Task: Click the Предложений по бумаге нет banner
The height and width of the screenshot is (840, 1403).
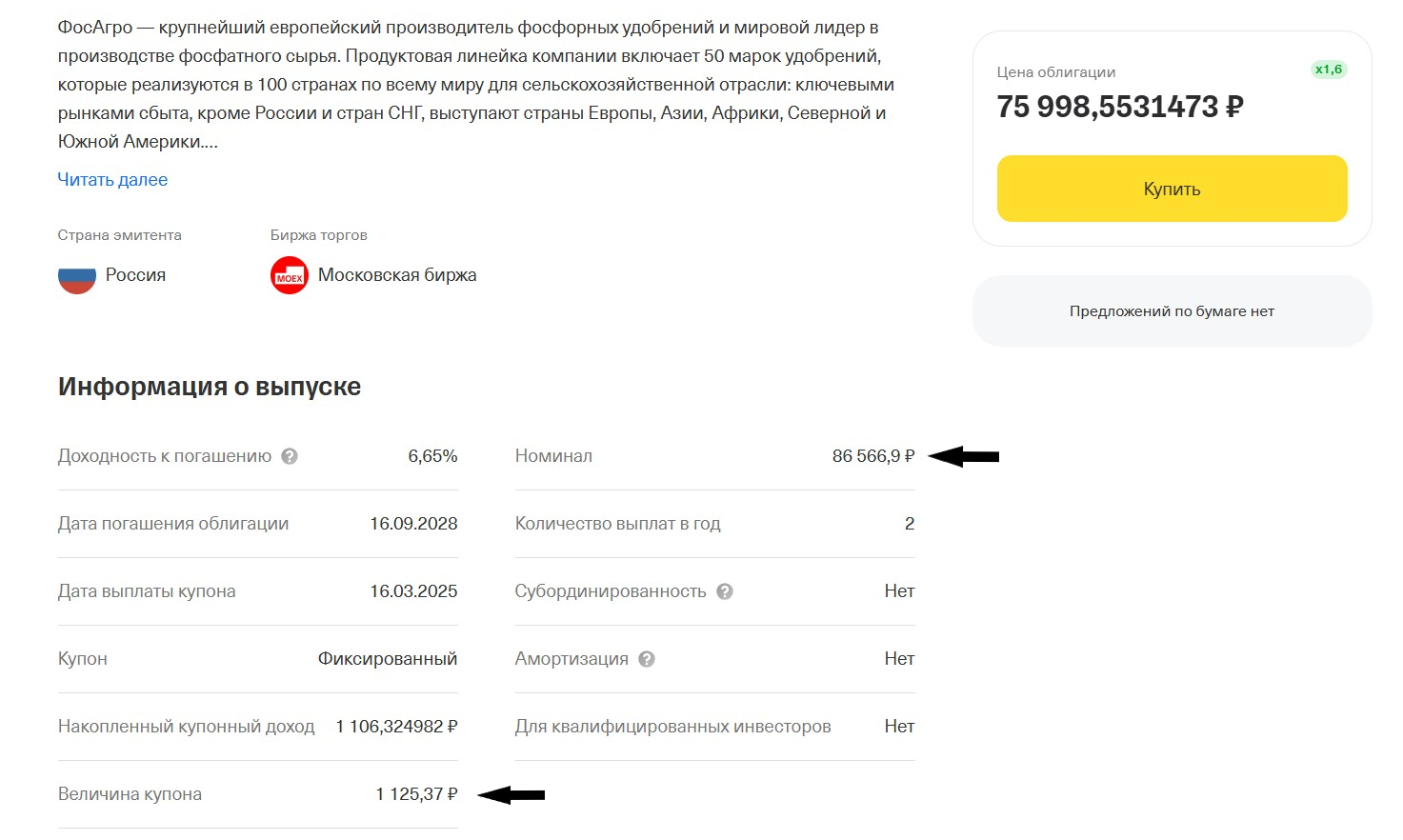Action: tap(1172, 311)
